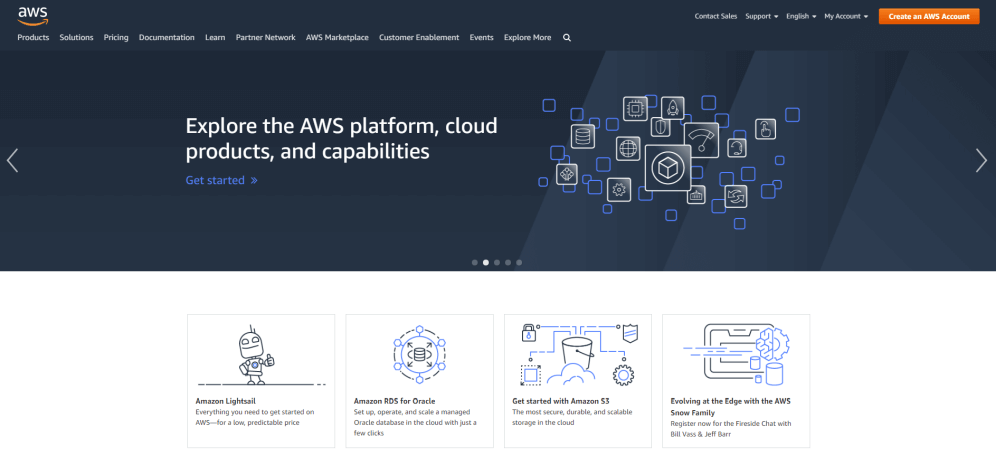The height and width of the screenshot is (456, 996).
Task: Open the Learn menu item
Action: pyautogui.click(x=215, y=37)
